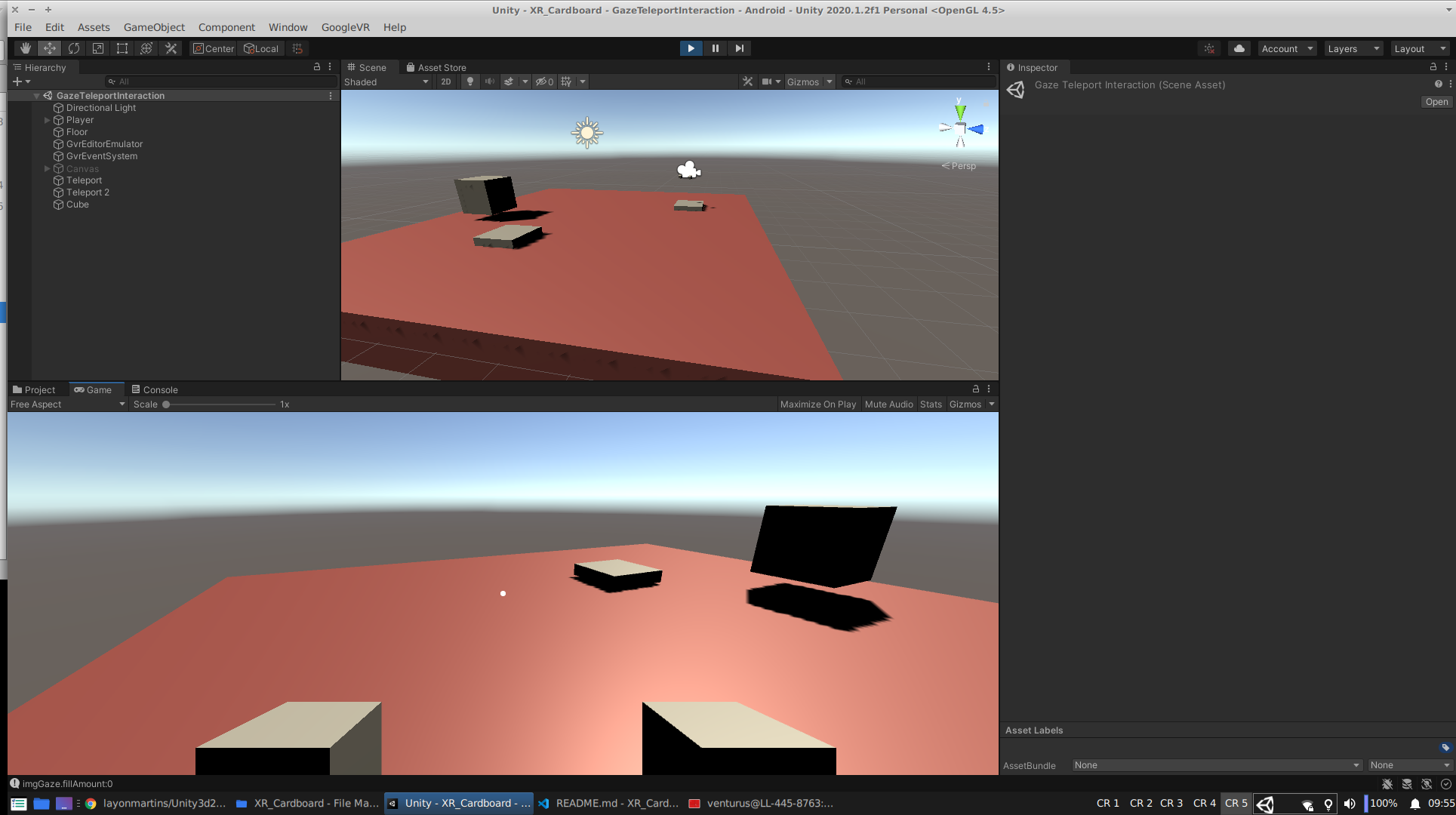Open the Free Aspect dropdown
The height and width of the screenshot is (815, 1456).
click(x=67, y=404)
